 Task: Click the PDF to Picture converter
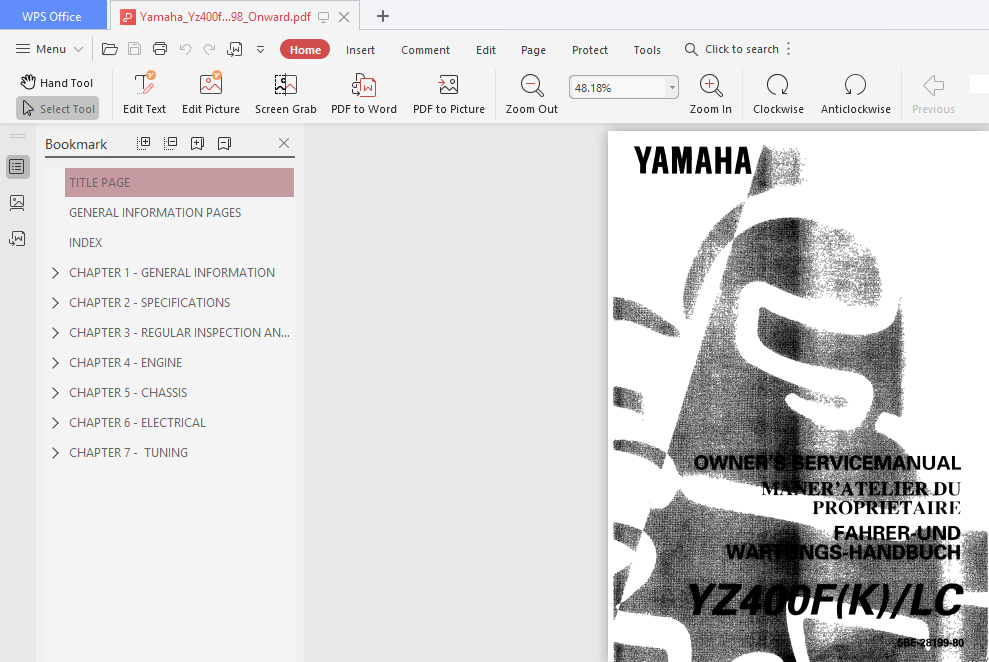point(449,93)
